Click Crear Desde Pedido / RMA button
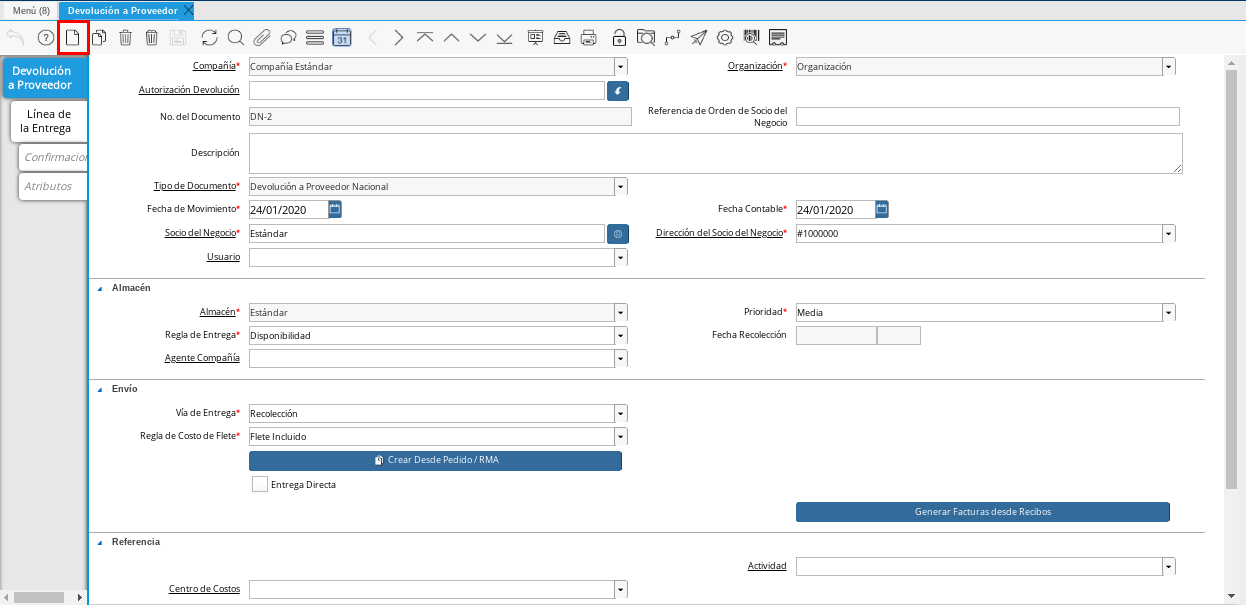Viewport: 1246px width, 605px height. point(435,461)
